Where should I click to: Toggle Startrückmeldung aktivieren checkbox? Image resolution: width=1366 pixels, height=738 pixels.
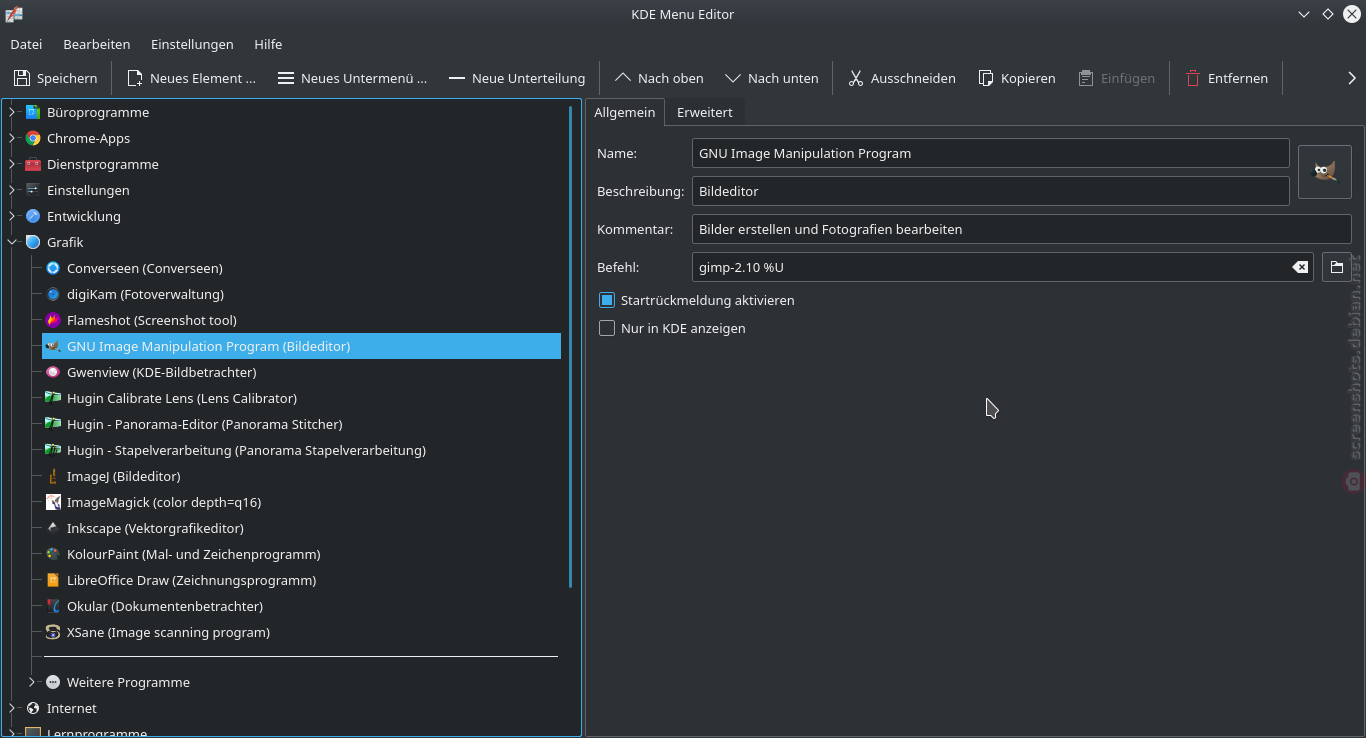pos(606,300)
